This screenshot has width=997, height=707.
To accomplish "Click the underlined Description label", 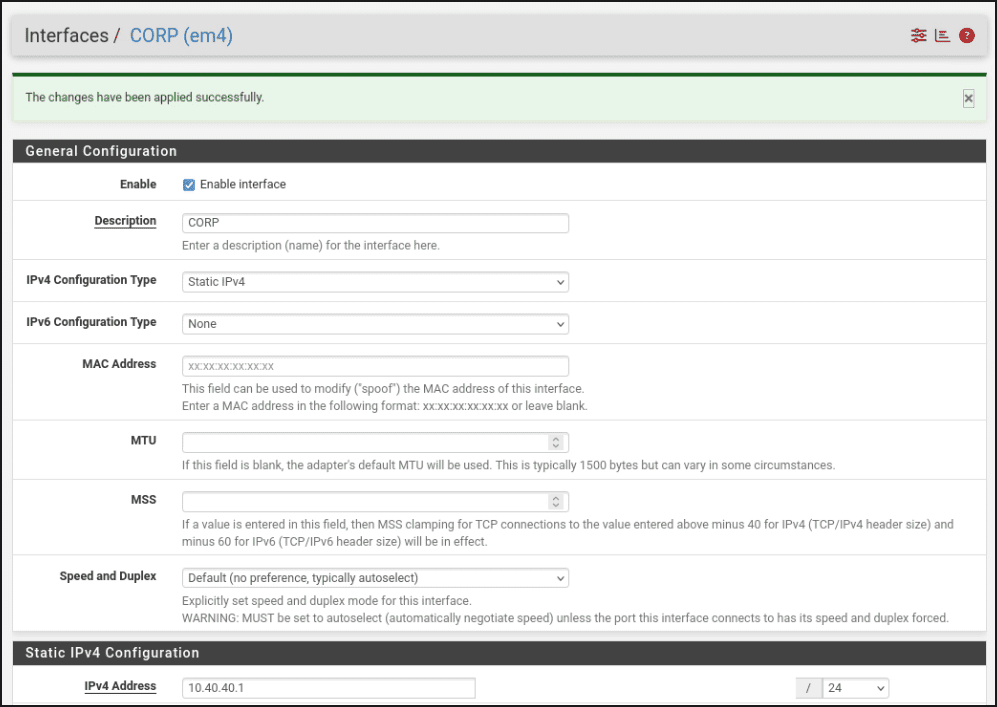I will (125, 221).
